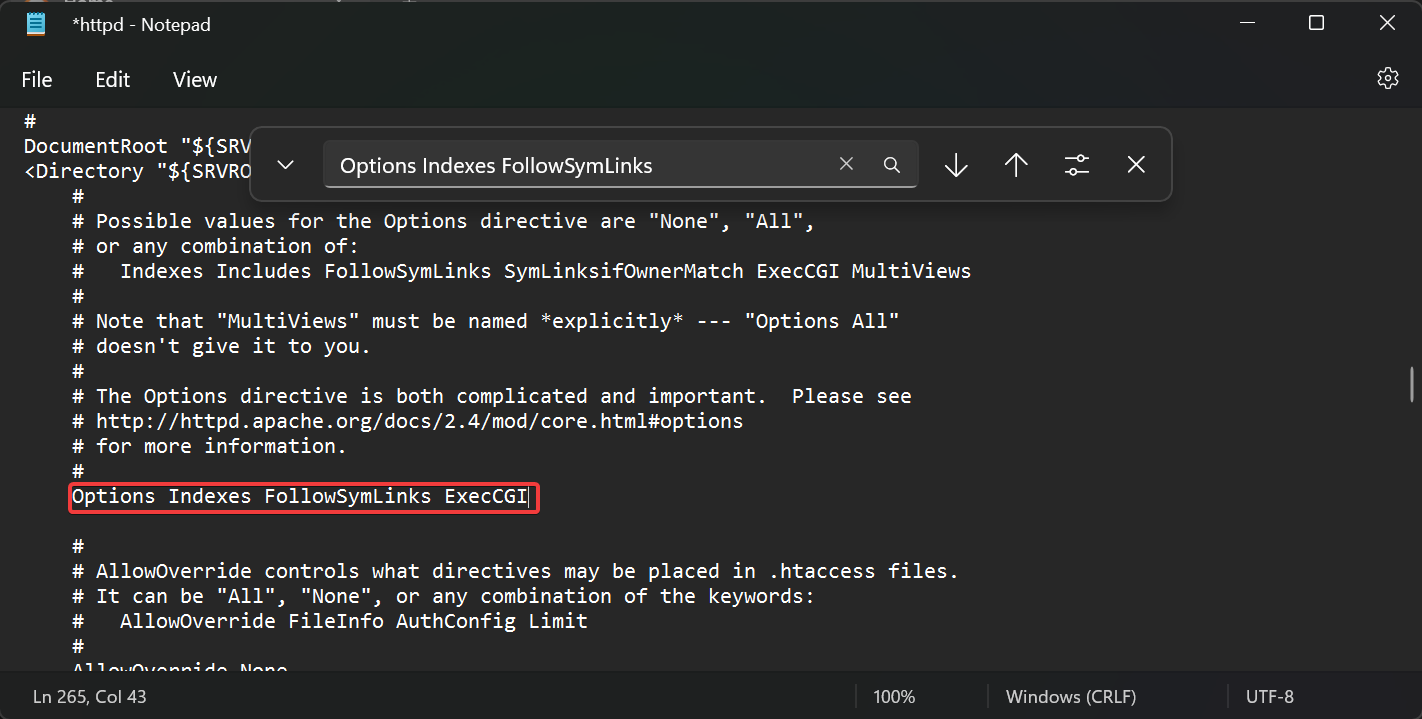1422x719 pixels.
Task: Click the 100% zoom level indicator
Action: pos(893,696)
